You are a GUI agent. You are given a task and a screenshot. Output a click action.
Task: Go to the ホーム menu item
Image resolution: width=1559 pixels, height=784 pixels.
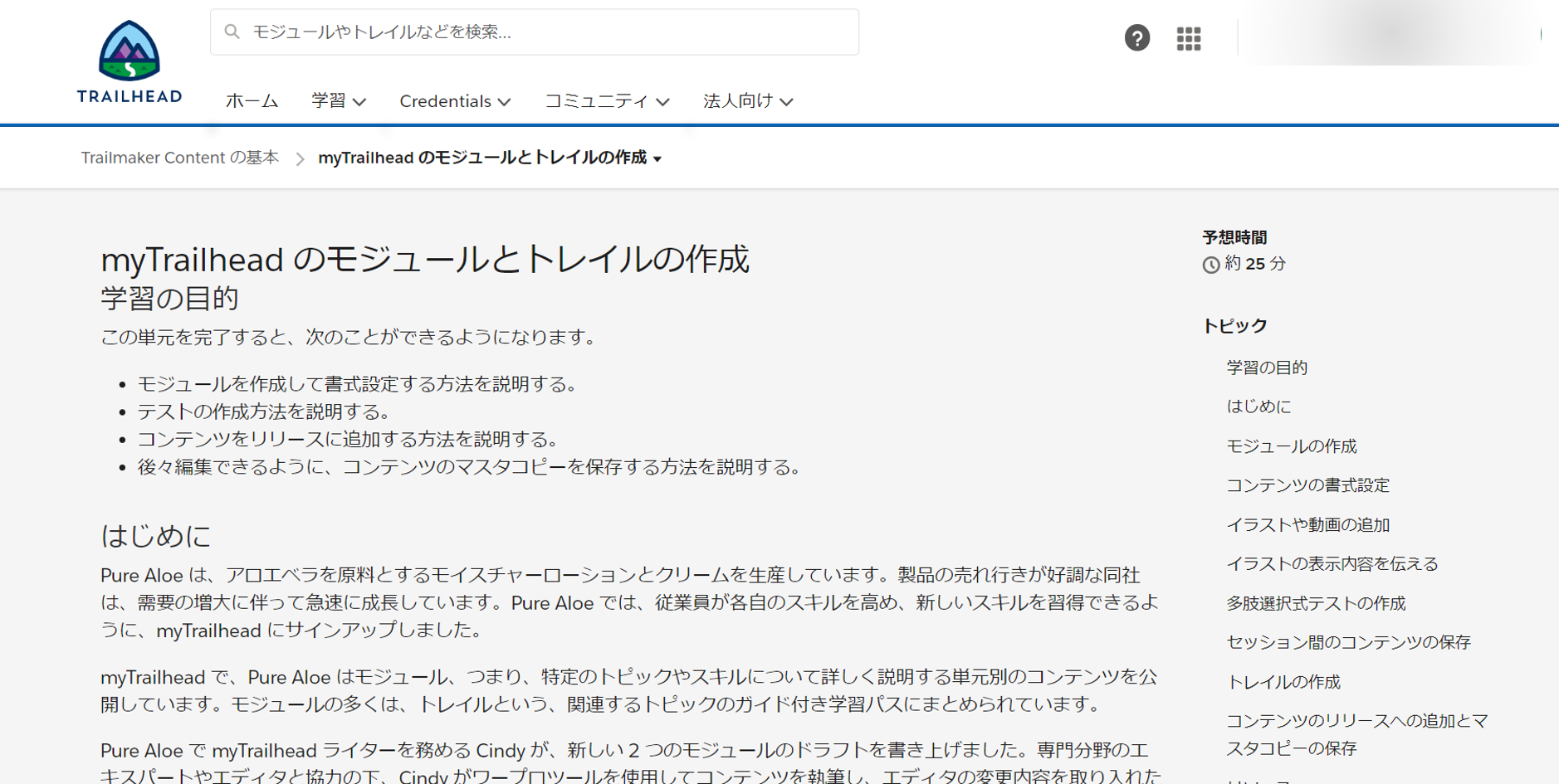click(252, 101)
